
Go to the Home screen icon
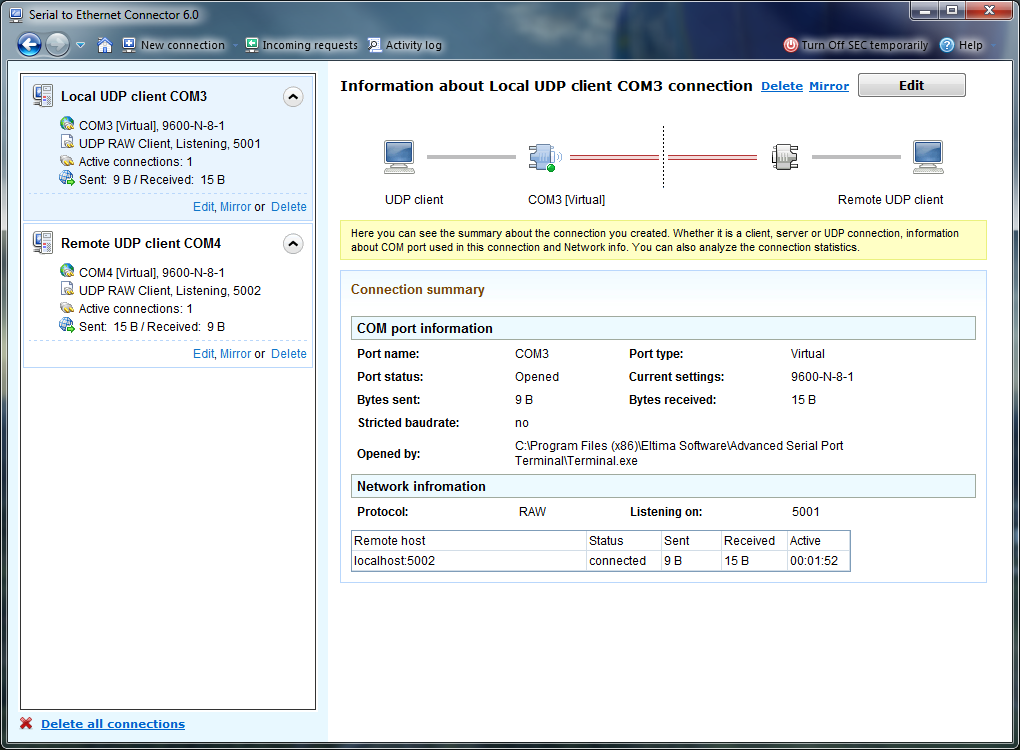(105, 45)
